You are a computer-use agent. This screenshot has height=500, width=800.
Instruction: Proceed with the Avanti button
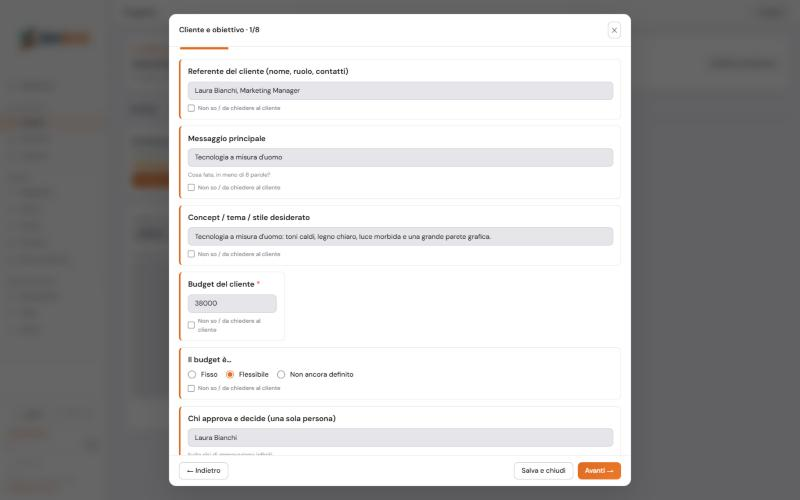pyautogui.click(x=599, y=471)
